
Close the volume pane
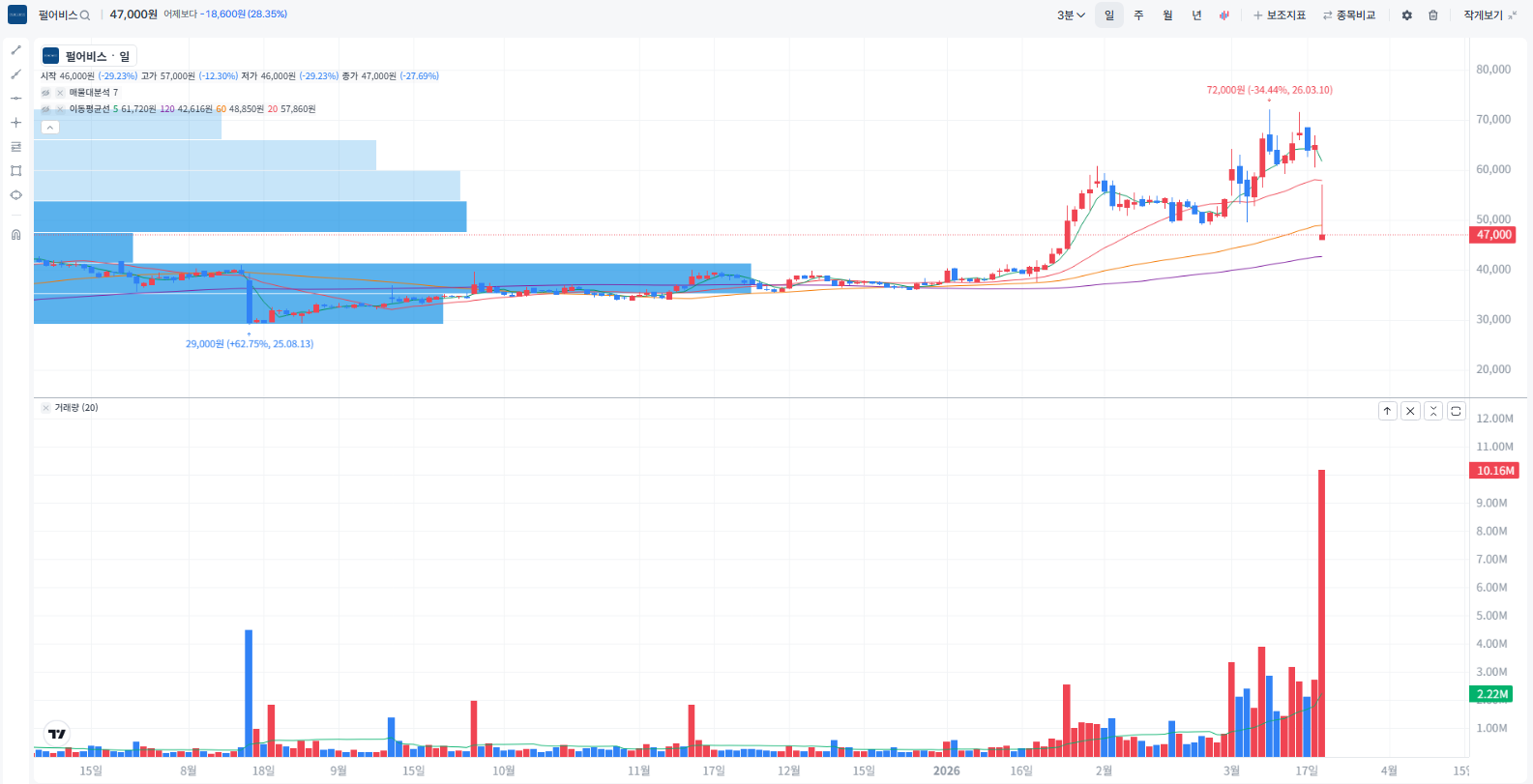pos(1410,411)
